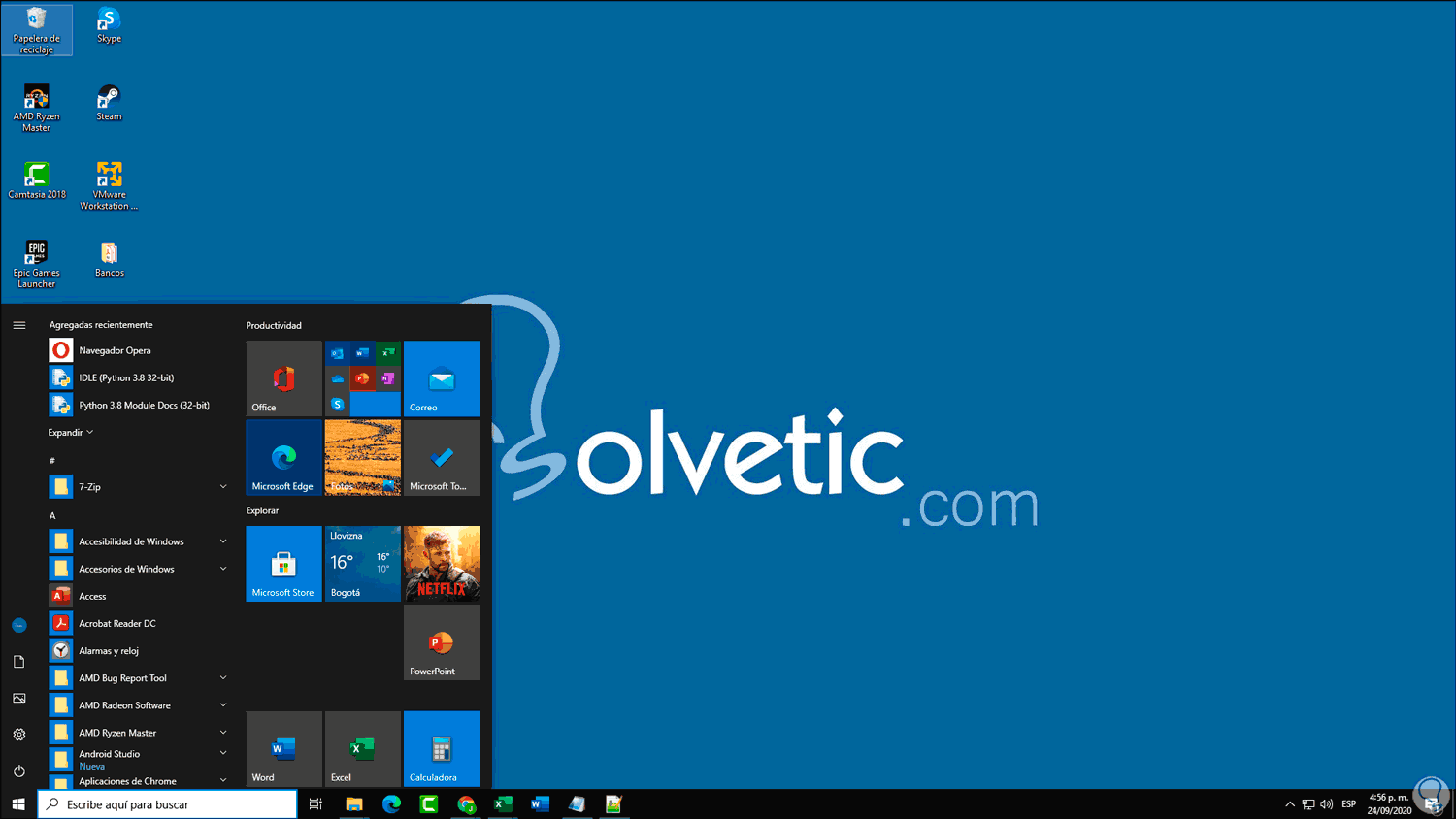Click the Windows Start button
The image size is (1456, 819).
18,804
